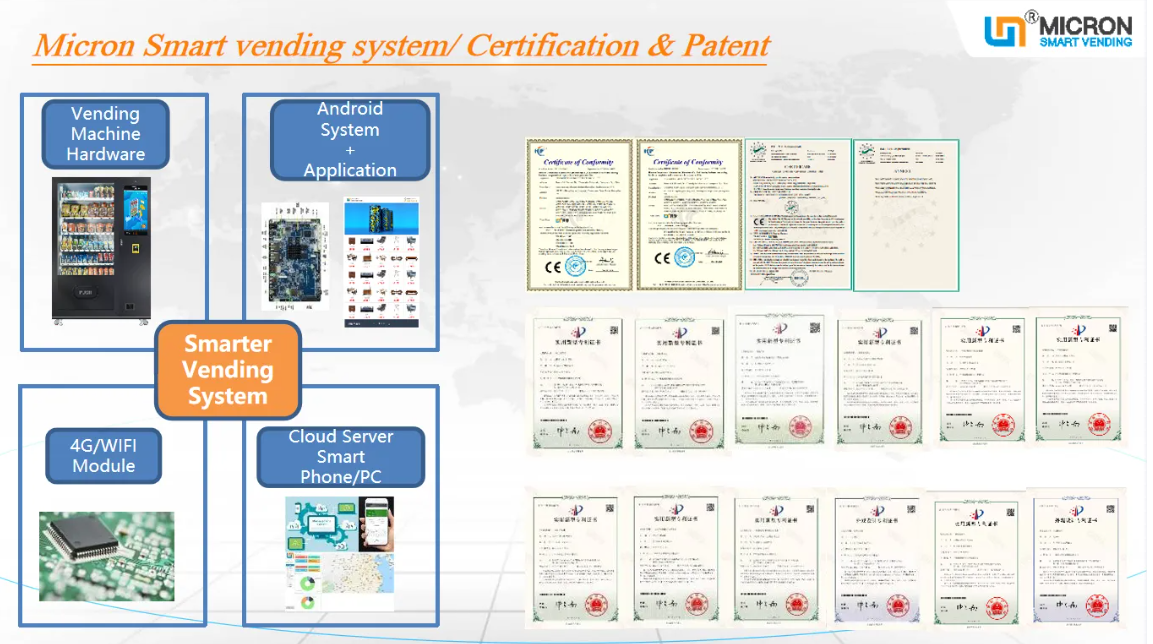Click the slide title Certification & Patent
Screen dimensions: 1153x644
pyautogui.click(x=401, y=46)
